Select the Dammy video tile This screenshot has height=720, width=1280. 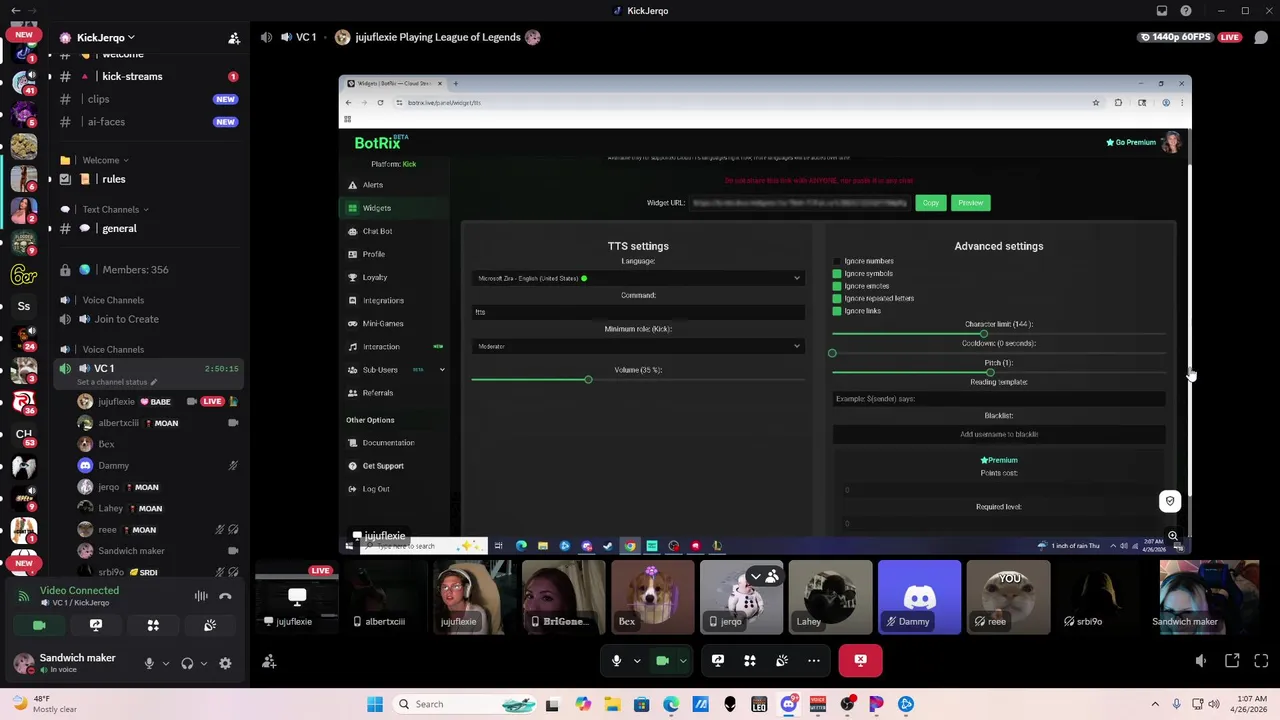pos(919,597)
